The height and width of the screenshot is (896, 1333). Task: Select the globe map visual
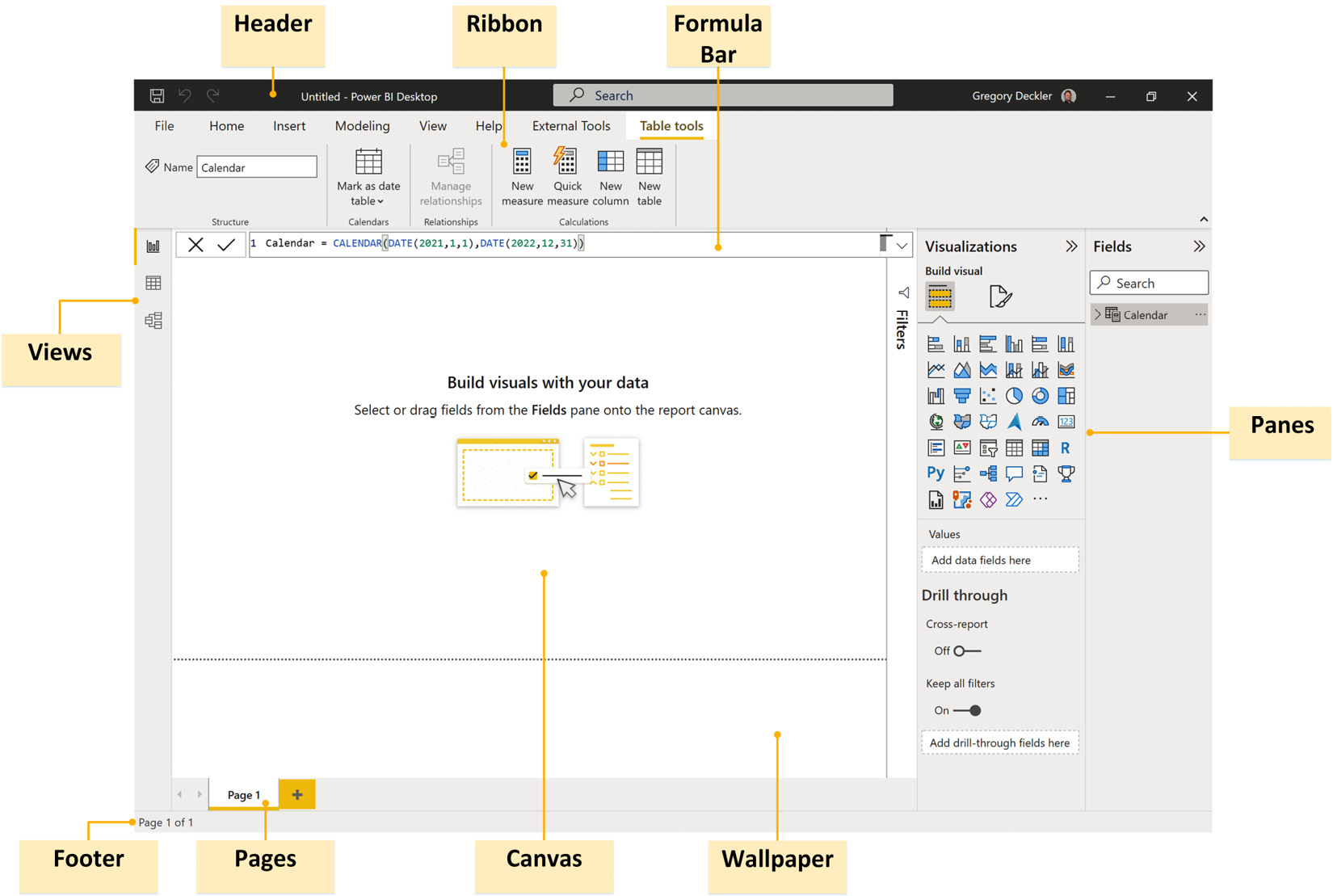[936, 422]
